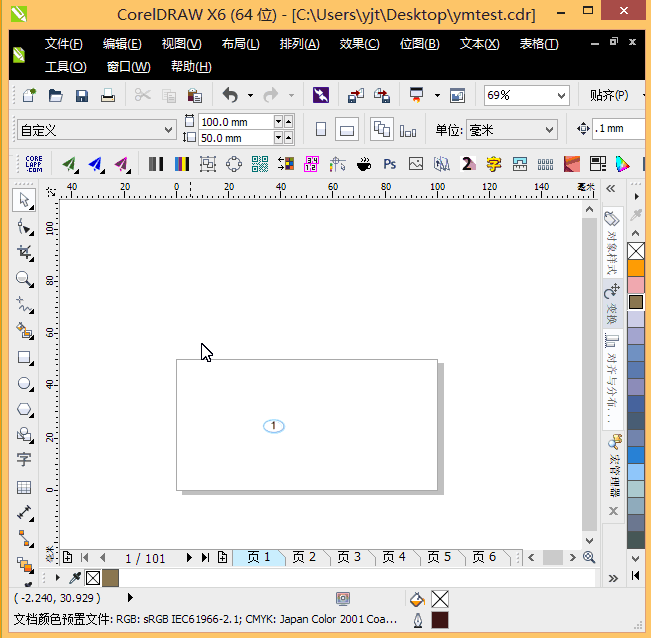651x638 pixels.
Task: Click the Save floppy icon
Action: click(82, 95)
